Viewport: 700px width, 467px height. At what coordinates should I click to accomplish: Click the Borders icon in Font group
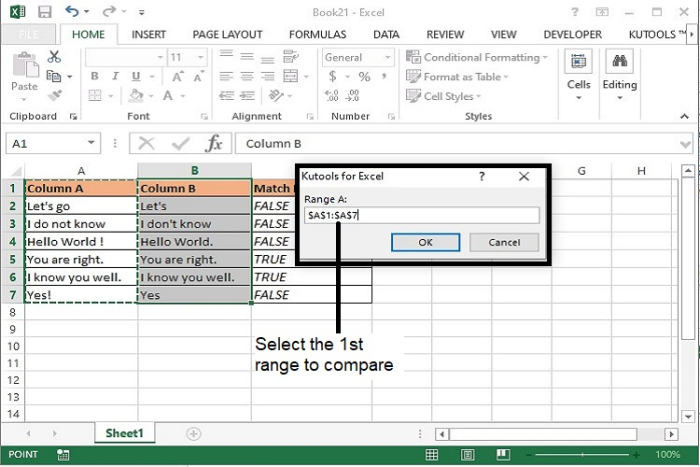(x=95, y=96)
